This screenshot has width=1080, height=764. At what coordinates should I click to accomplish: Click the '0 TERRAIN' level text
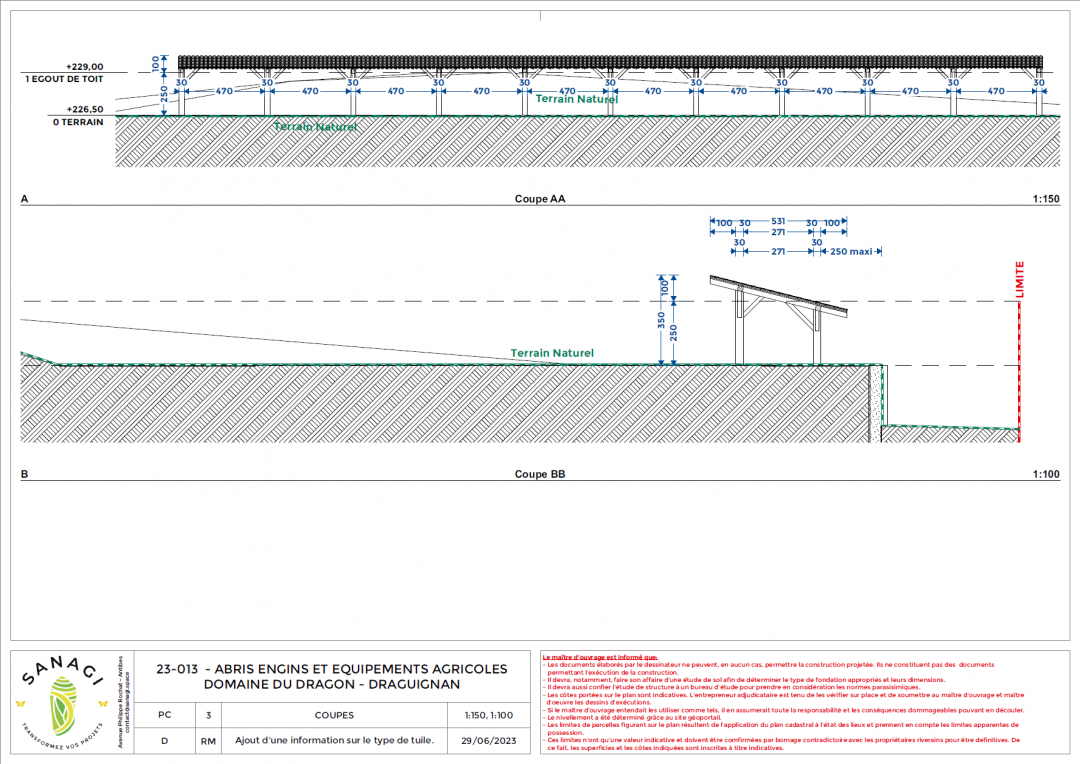78,121
